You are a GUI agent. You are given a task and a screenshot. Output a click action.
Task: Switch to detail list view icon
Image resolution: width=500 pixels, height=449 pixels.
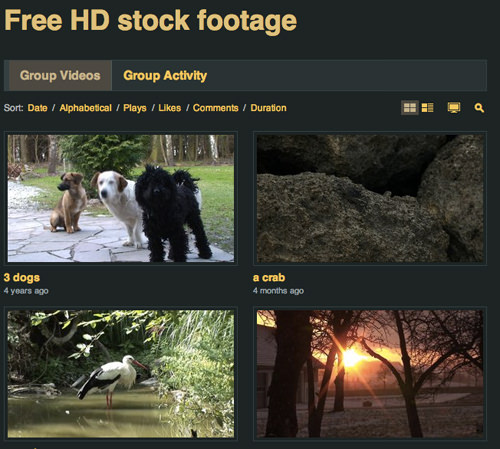tap(427, 108)
